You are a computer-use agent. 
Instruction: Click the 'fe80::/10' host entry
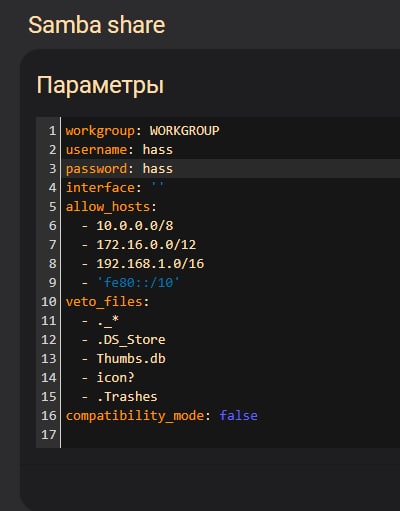pos(138,283)
